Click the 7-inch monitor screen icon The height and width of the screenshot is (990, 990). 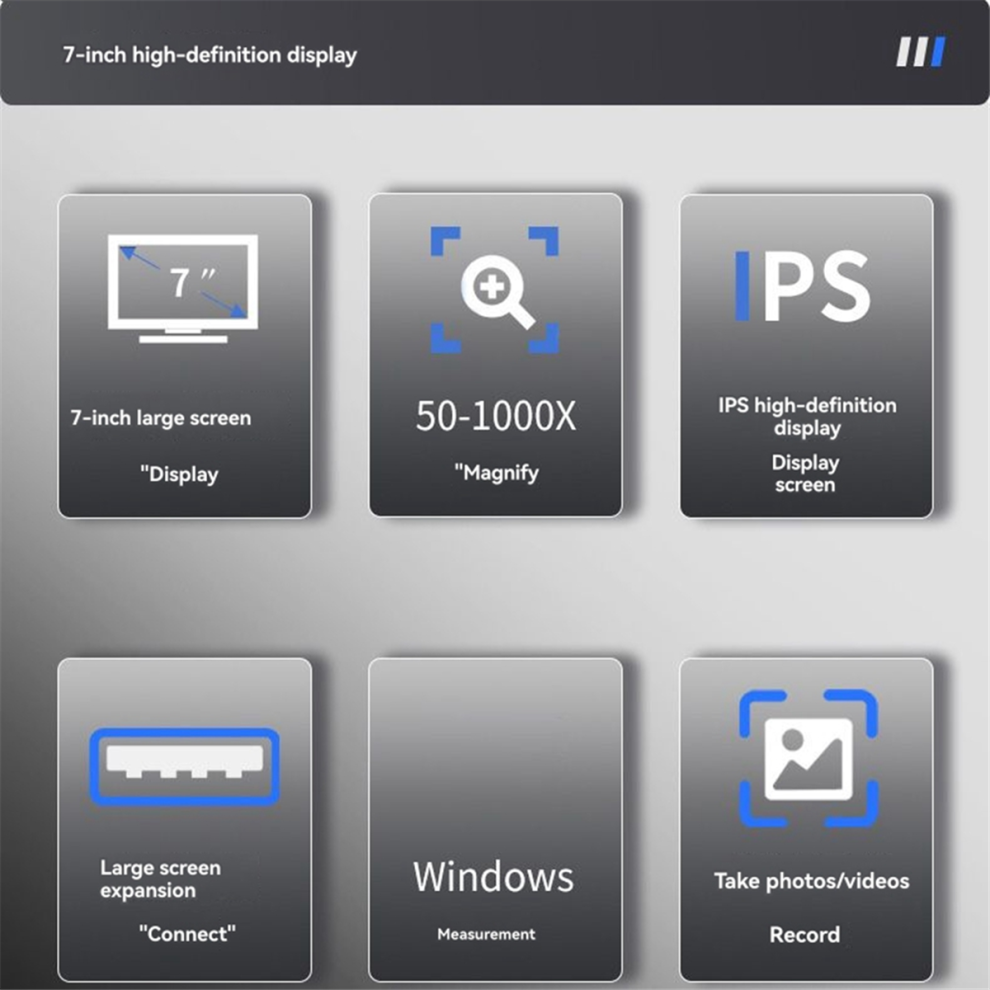click(183, 289)
